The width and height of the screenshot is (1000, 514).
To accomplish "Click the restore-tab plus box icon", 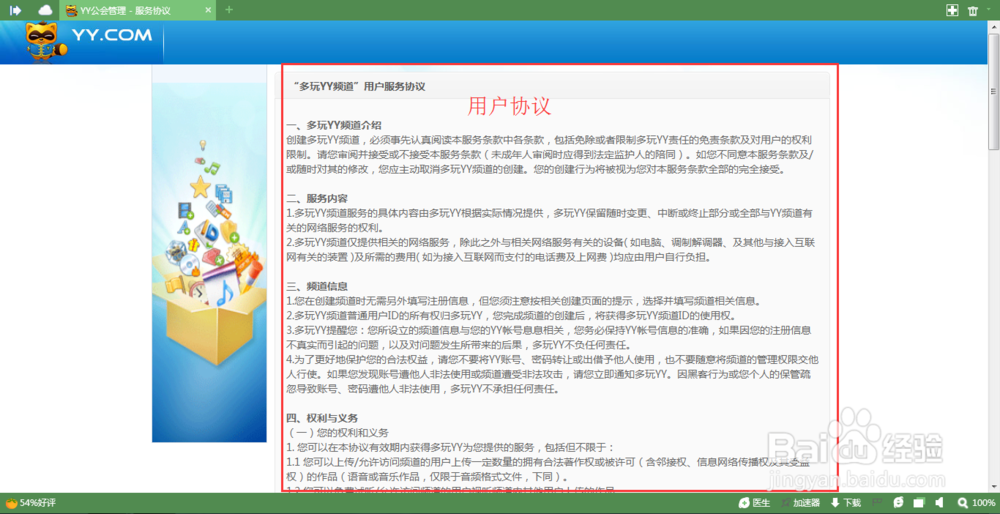I will click(x=952, y=10).
